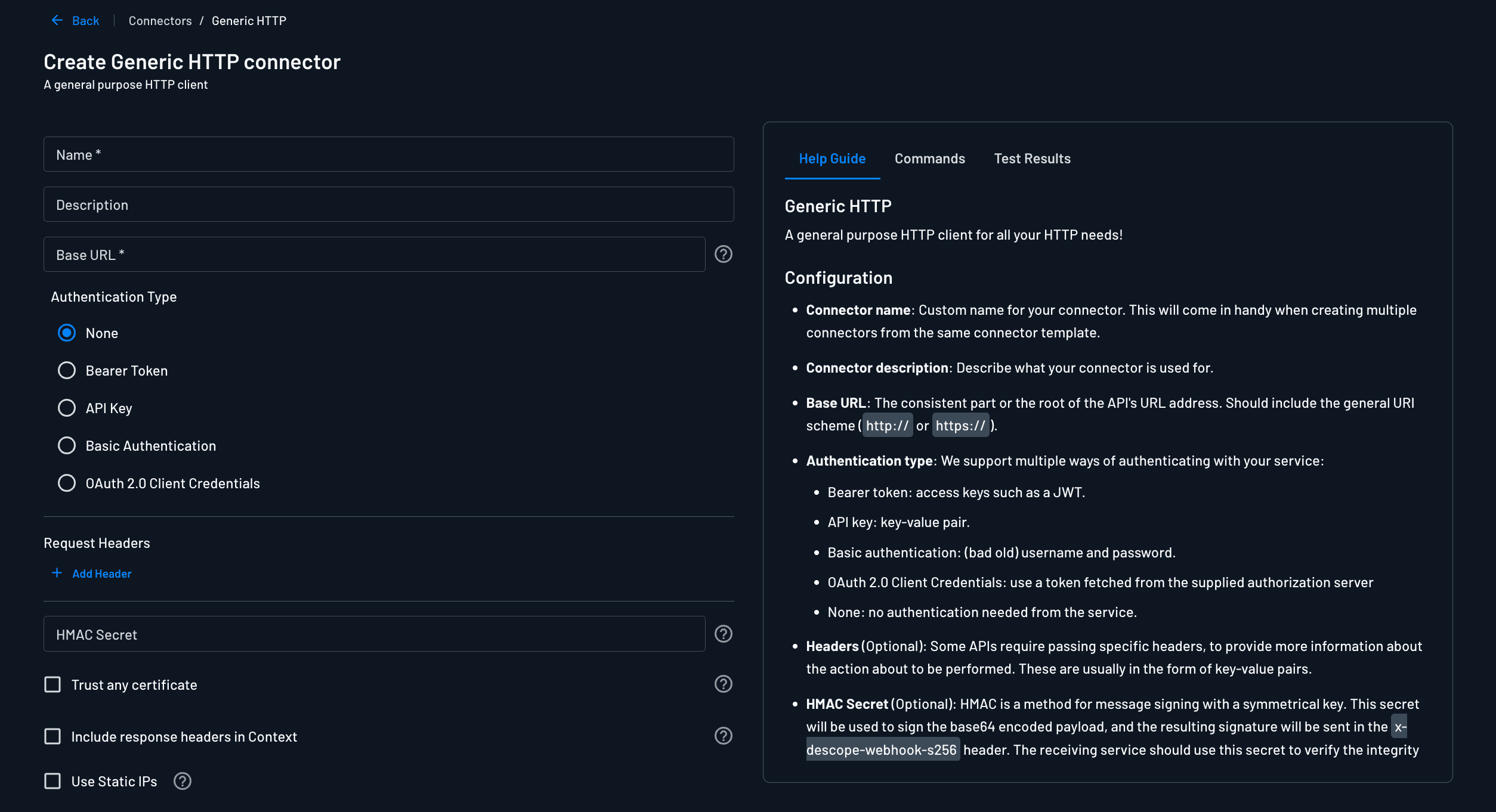Select Basic Authentication option

(x=66, y=445)
